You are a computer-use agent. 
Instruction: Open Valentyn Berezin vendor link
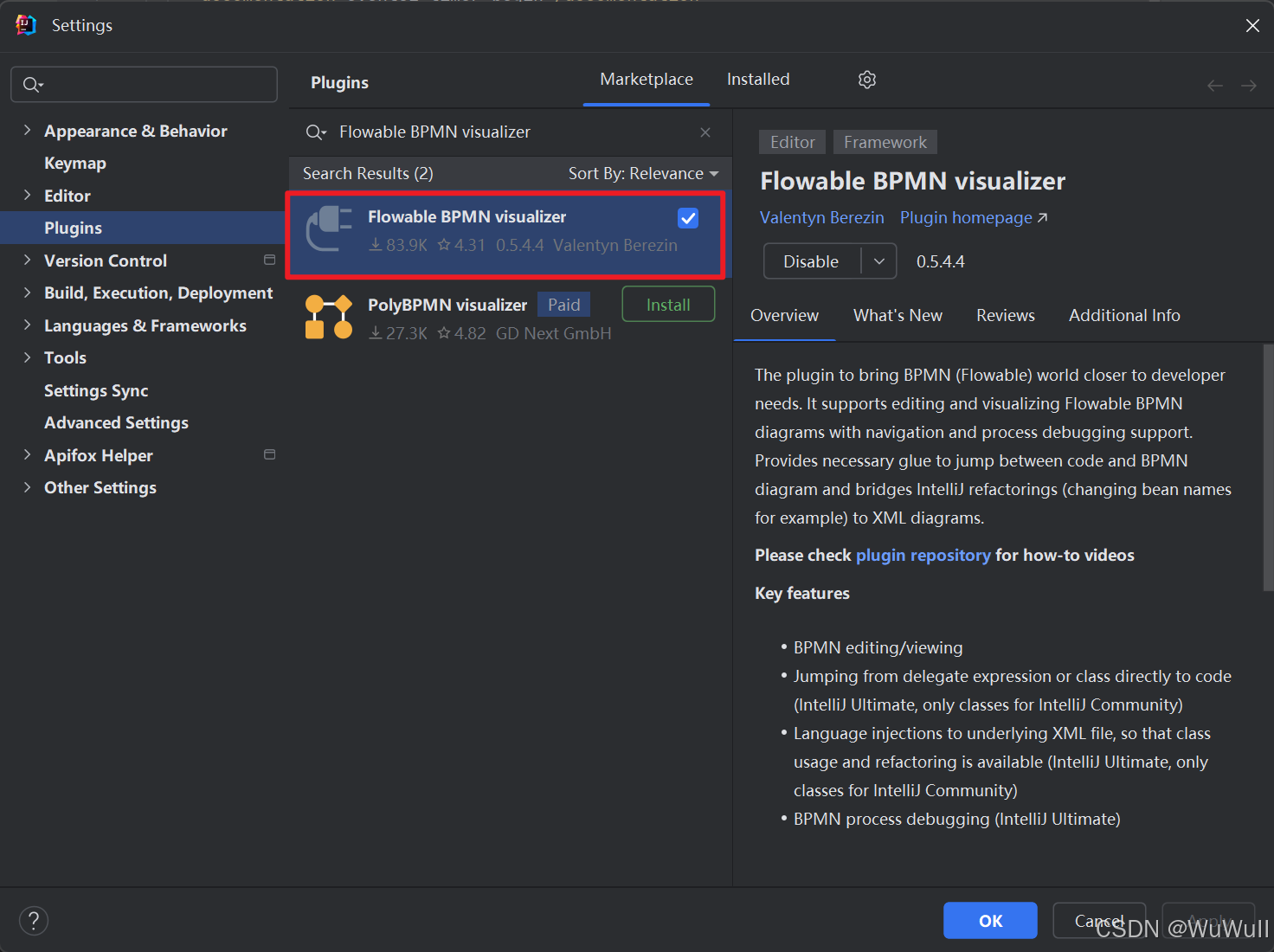click(x=822, y=218)
